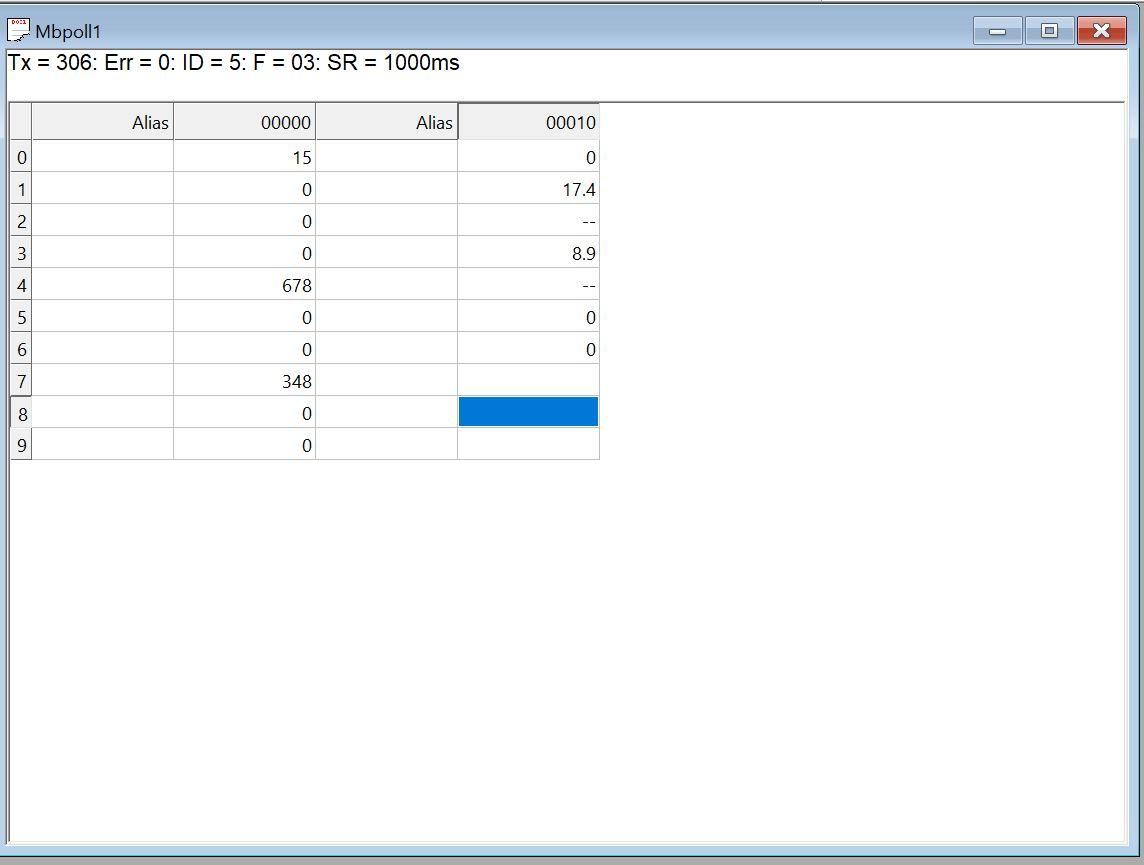Select row header 7

click(21, 381)
